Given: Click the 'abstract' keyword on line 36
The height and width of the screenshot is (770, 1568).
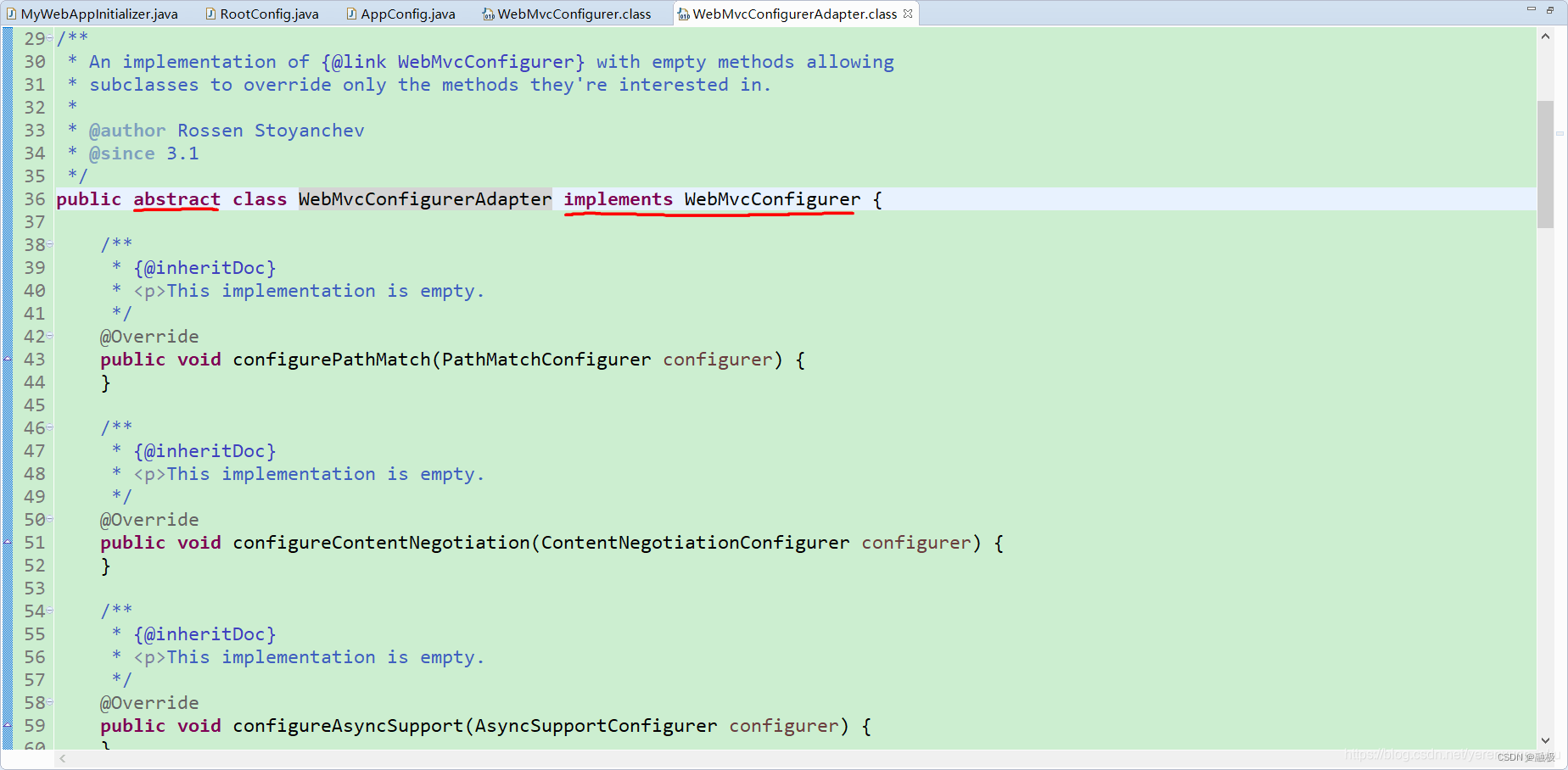Looking at the screenshot, I should (x=176, y=199).
